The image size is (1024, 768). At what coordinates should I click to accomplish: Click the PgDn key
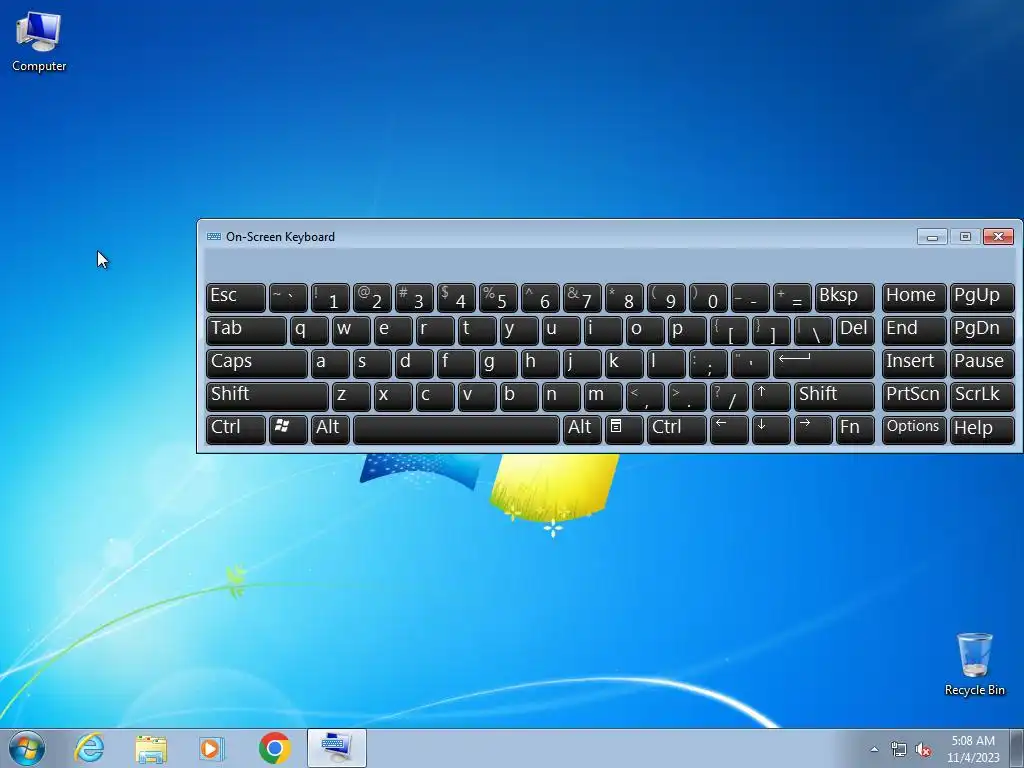pos(982,330)
